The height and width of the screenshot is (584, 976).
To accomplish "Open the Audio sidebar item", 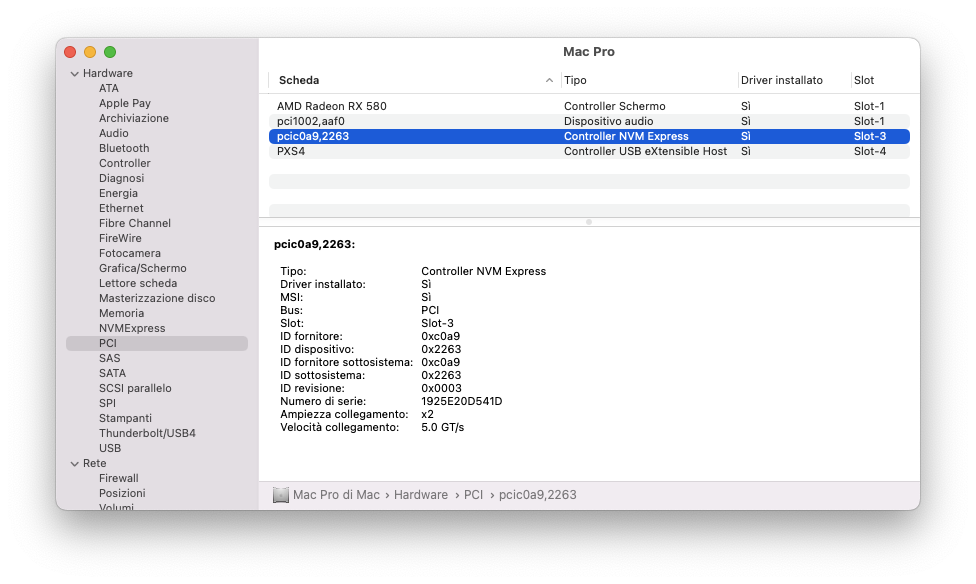I will pyautogui.click(x=114, y=133).
